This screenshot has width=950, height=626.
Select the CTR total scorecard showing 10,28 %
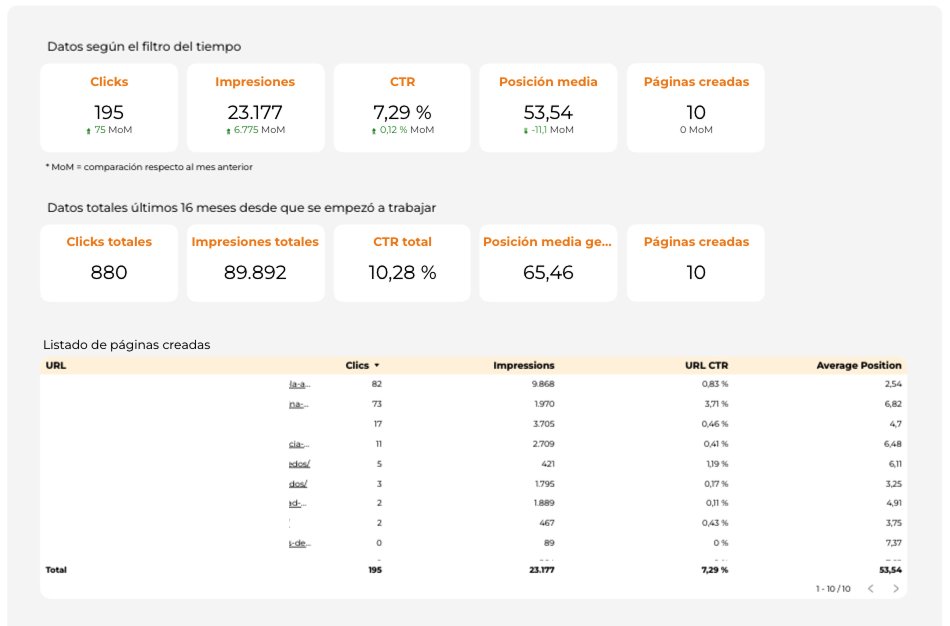point(402,262)
